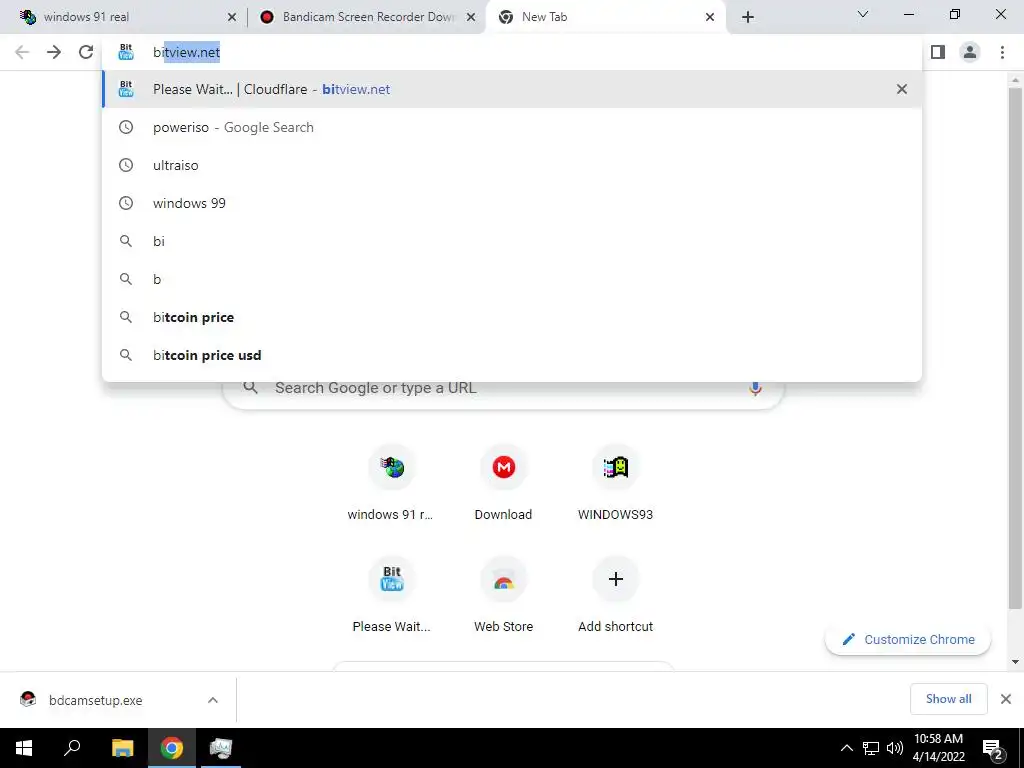Choose the ultraiso history suggestion

[x=512, y=165]
